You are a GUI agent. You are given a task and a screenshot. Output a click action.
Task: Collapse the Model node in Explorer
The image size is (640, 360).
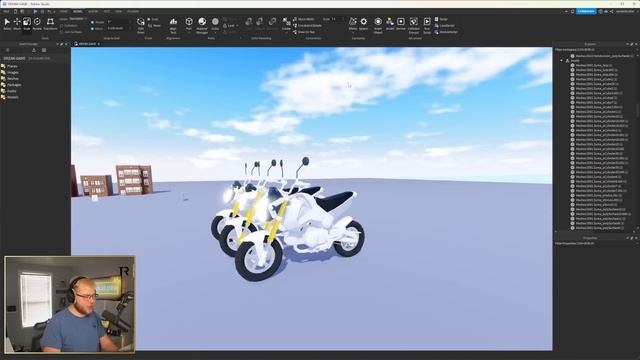tap(561, 60)
